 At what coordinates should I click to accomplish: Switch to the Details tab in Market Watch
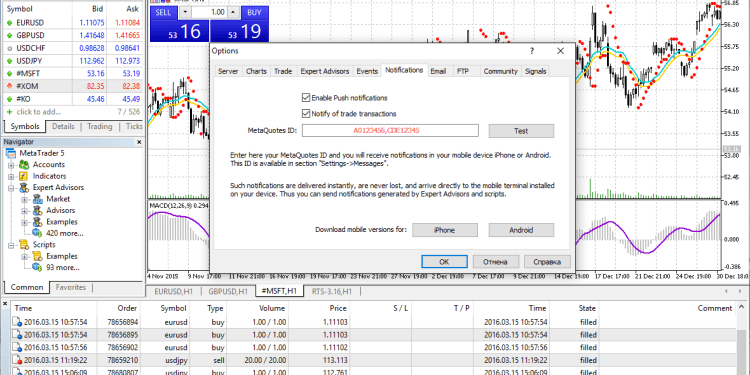point(63,127)
